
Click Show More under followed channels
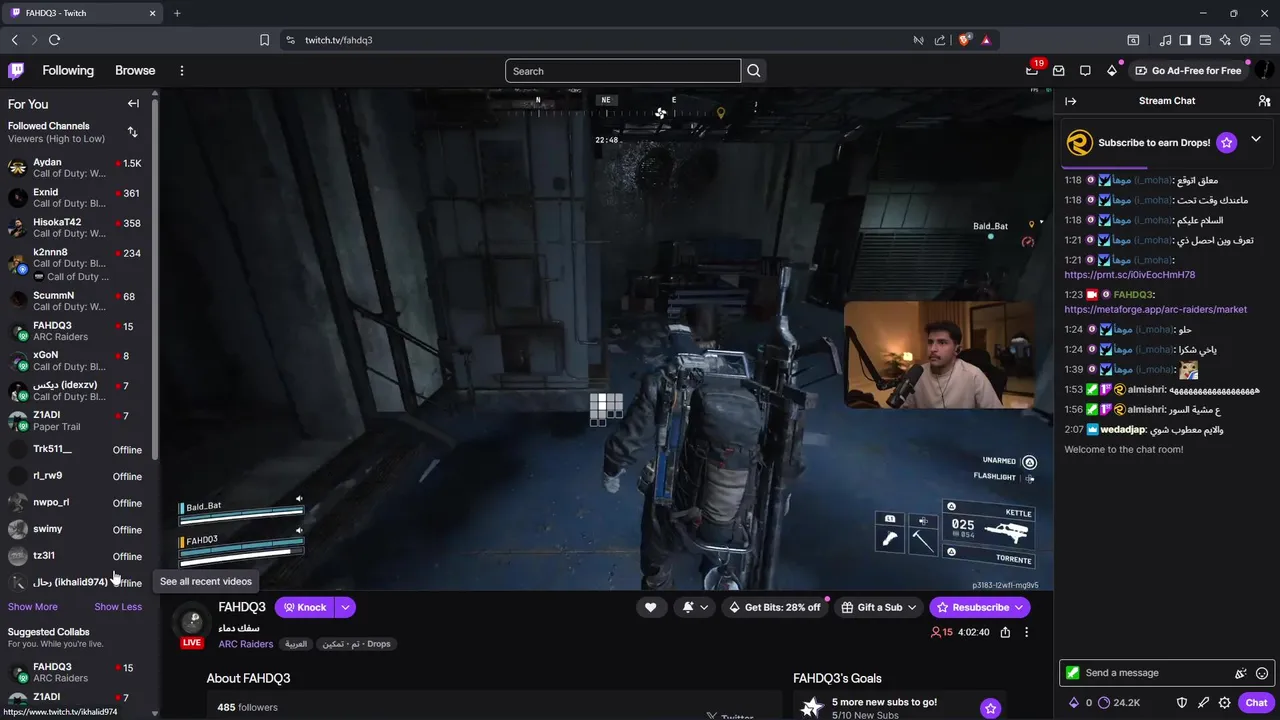coord(33,607)
